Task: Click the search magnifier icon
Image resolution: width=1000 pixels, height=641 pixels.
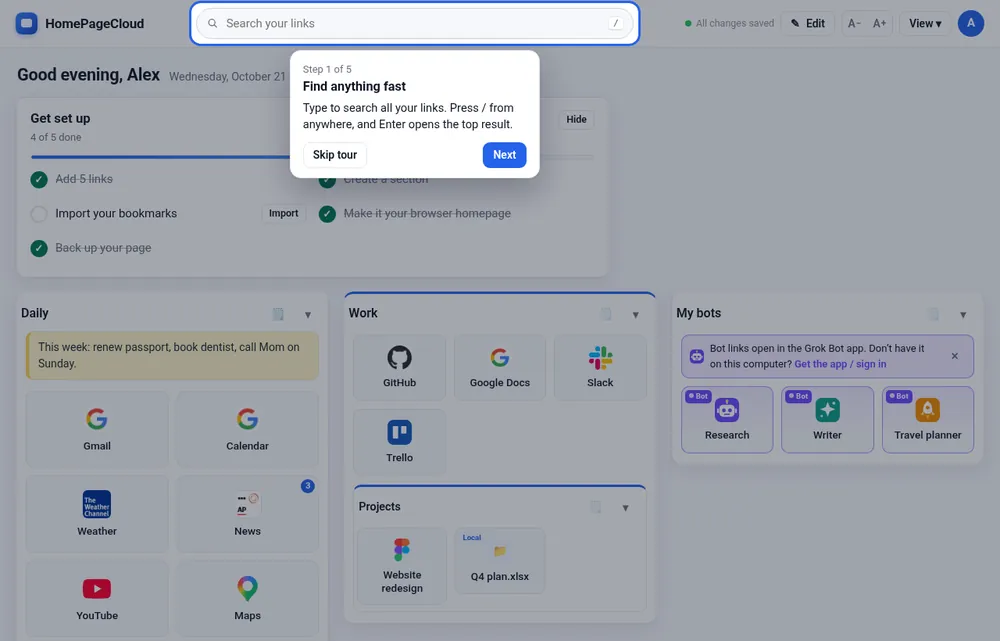Action: pyautogui.click(x=212, y=24)
